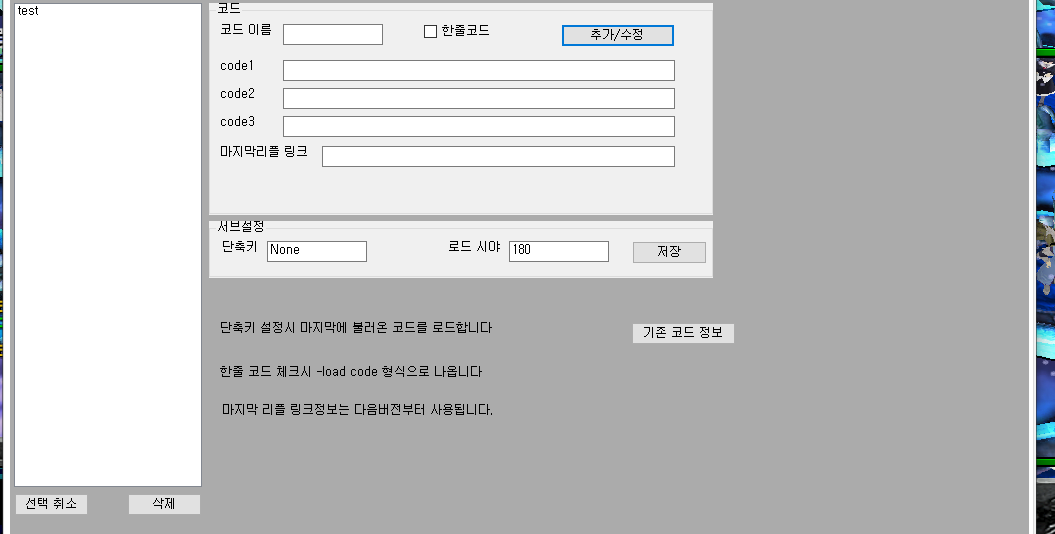Click the -load code 형식 hint line
This screenshot has height=534, width=1055.
pos(350,372)
